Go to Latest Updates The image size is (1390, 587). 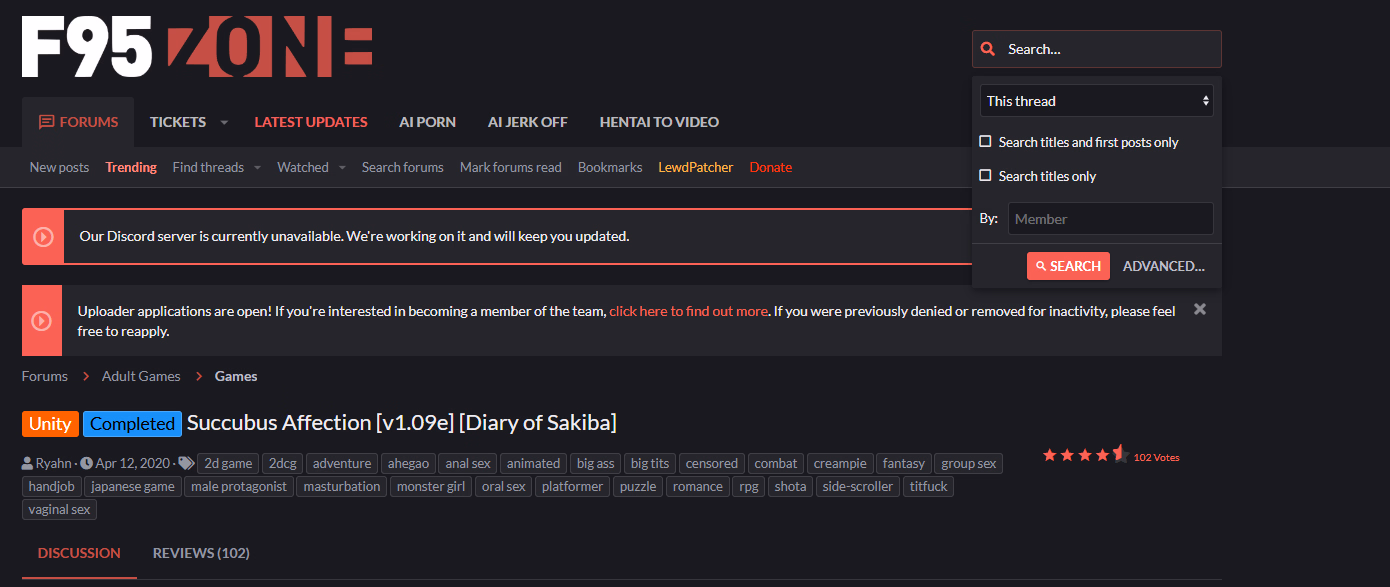click(311, 122)
